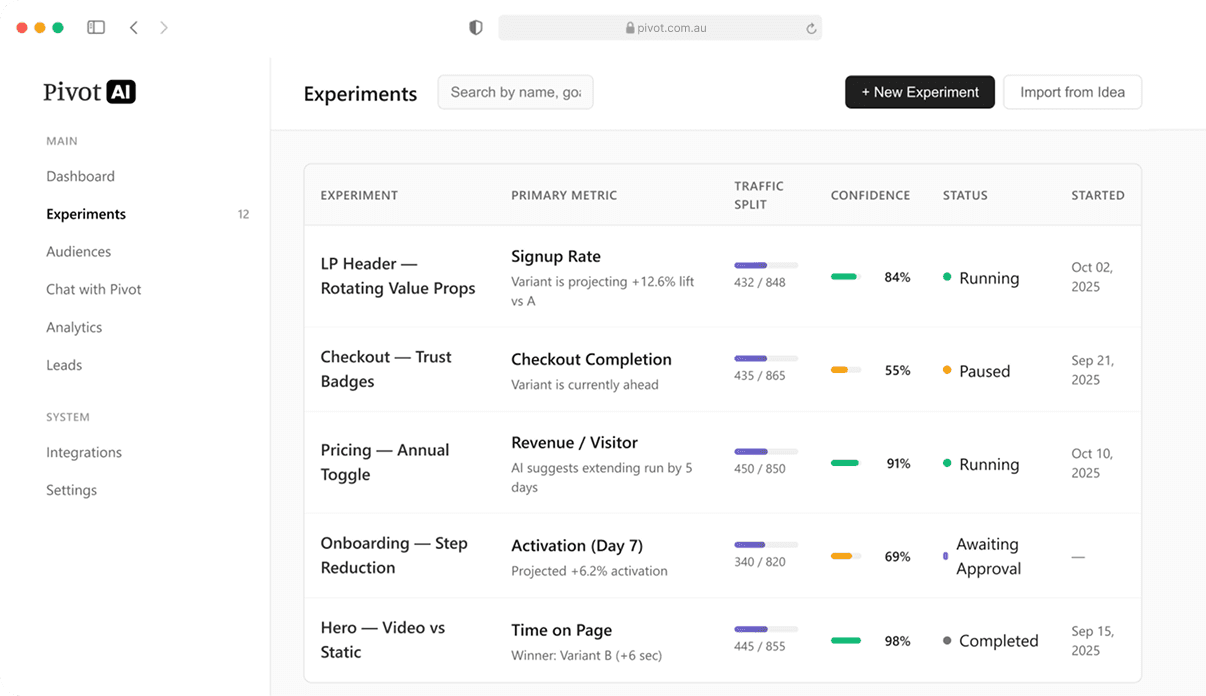Open the Pricing — Annual Toggle experiment
Image resolution: width=1206 pixels, height=696 pixels.
pyautogui.click(x=384, y=462)
